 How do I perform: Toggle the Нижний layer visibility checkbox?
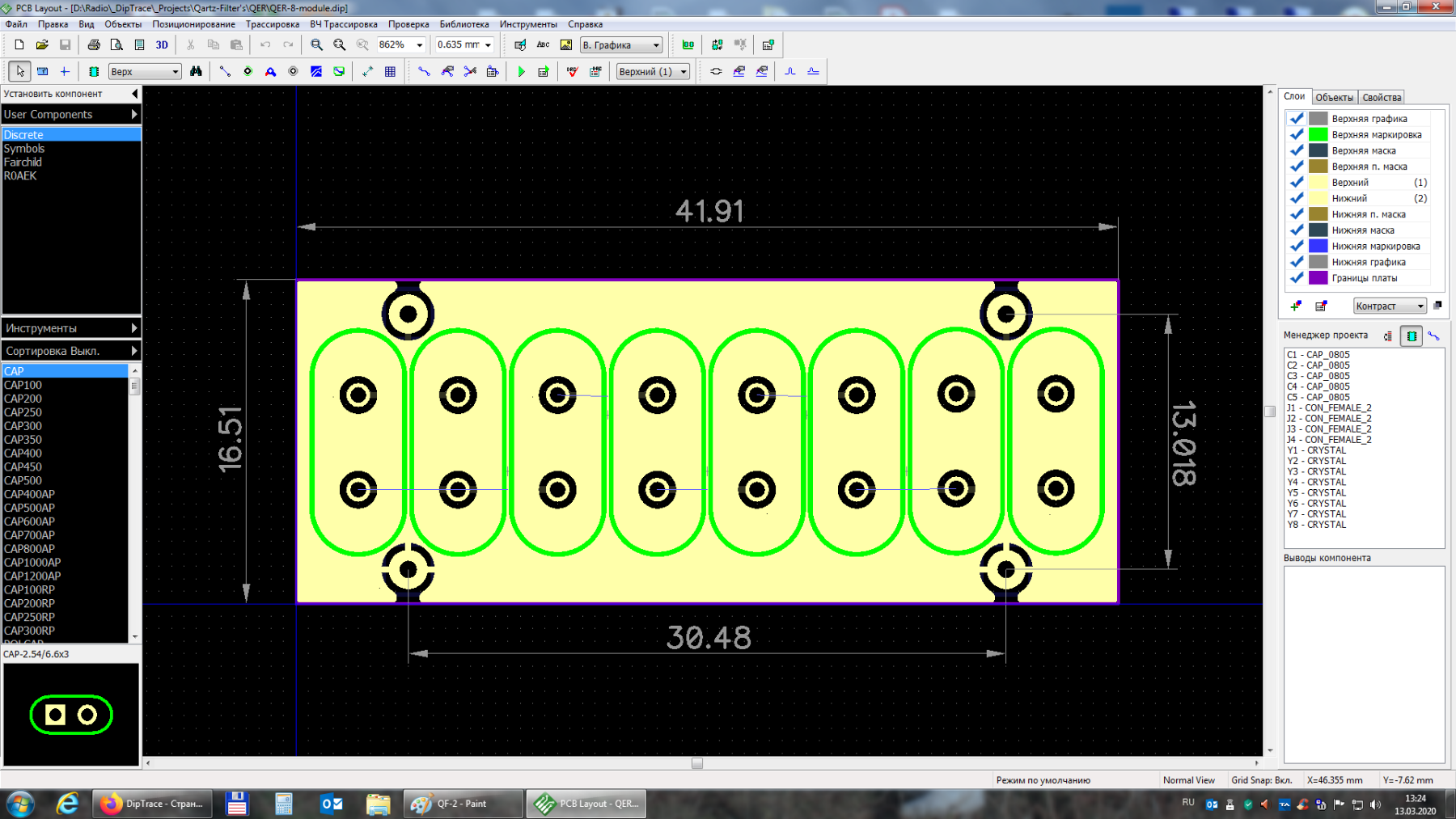1297,198
